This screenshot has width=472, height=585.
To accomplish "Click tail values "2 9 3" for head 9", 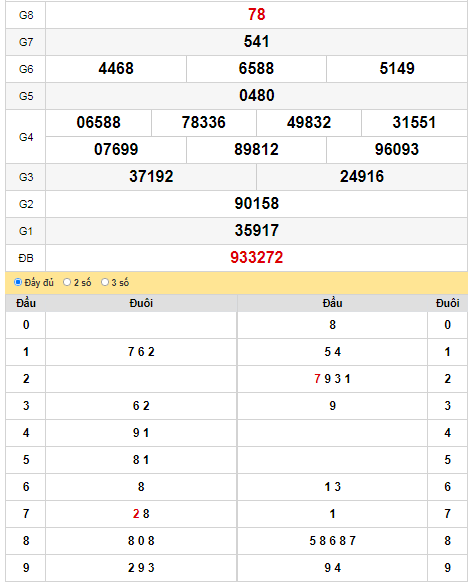I will pyautogui.click(x=141, y=568).
